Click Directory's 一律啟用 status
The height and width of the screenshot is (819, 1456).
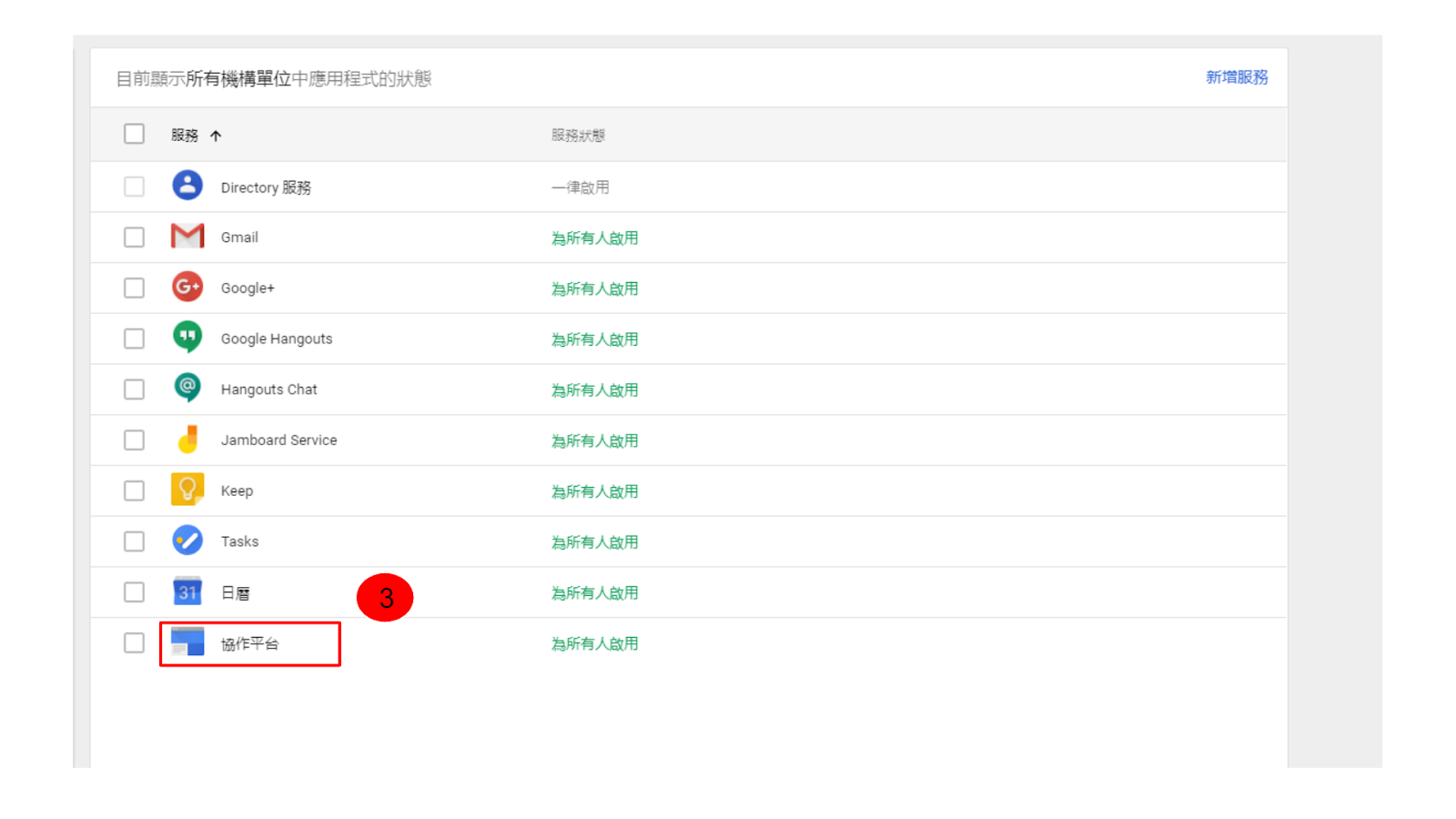[581, 187]
